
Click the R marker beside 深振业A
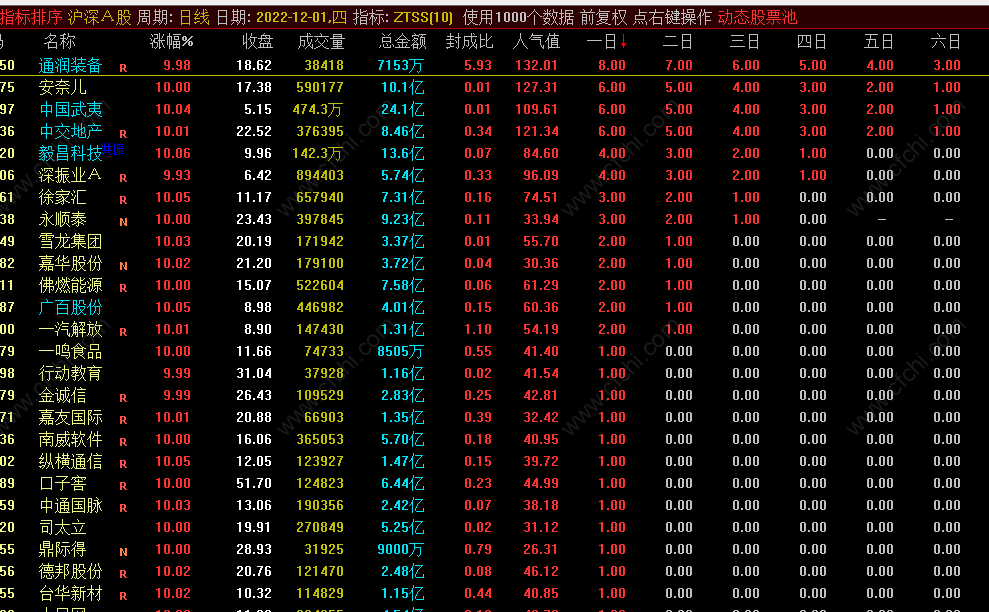[124, 179]
